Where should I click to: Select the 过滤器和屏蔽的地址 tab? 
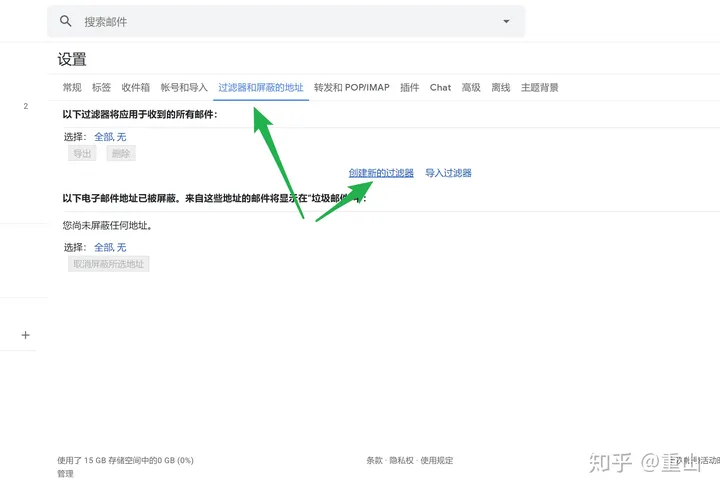pyautogui.click(x=261, y=87)
